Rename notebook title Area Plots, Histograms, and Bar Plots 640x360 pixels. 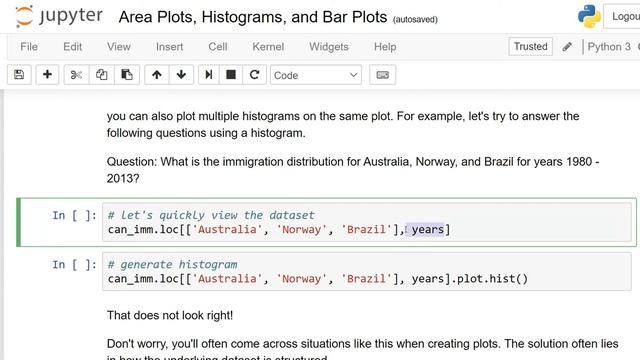(253, 17)
